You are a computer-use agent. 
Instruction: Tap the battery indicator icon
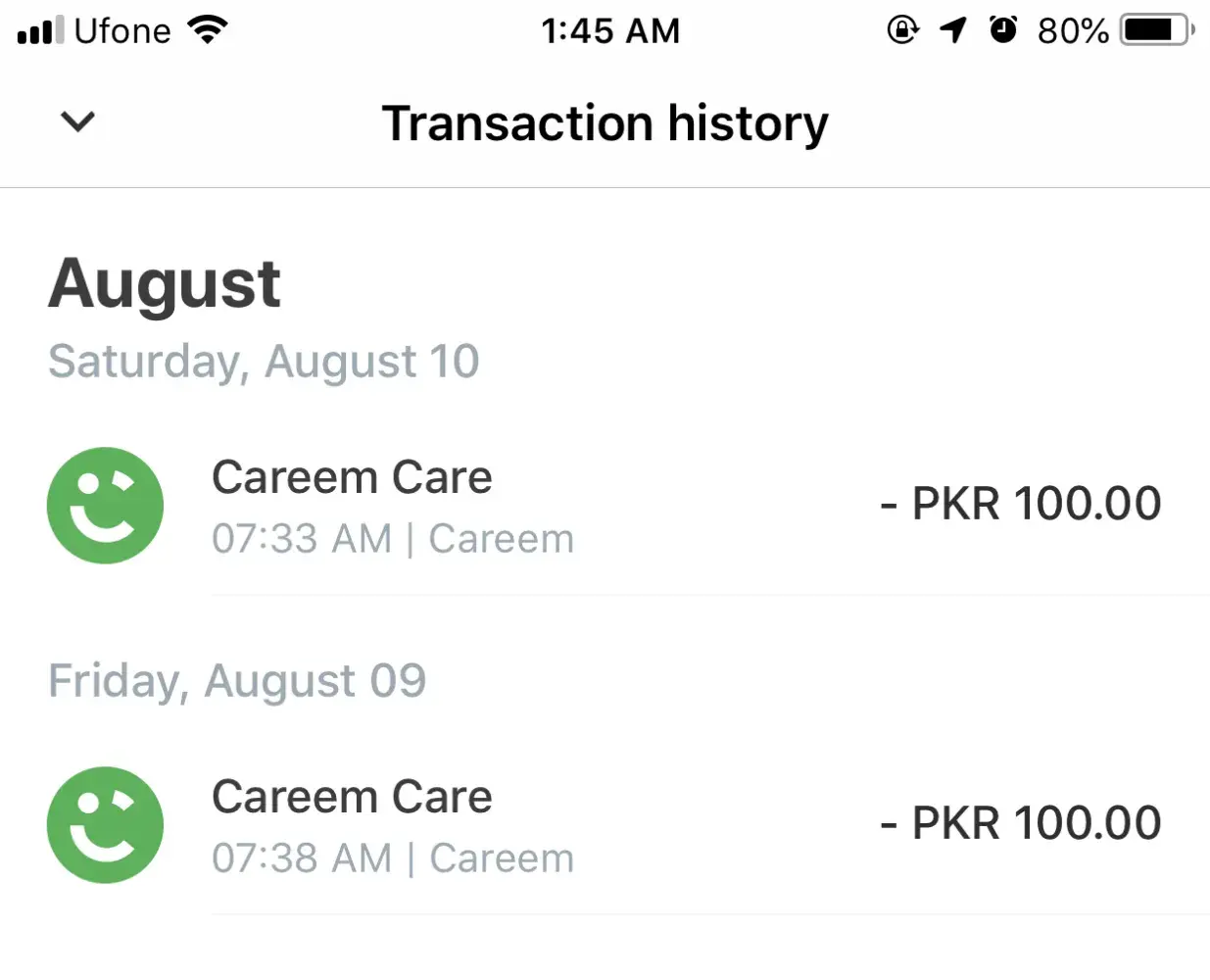coord(1157,30)
